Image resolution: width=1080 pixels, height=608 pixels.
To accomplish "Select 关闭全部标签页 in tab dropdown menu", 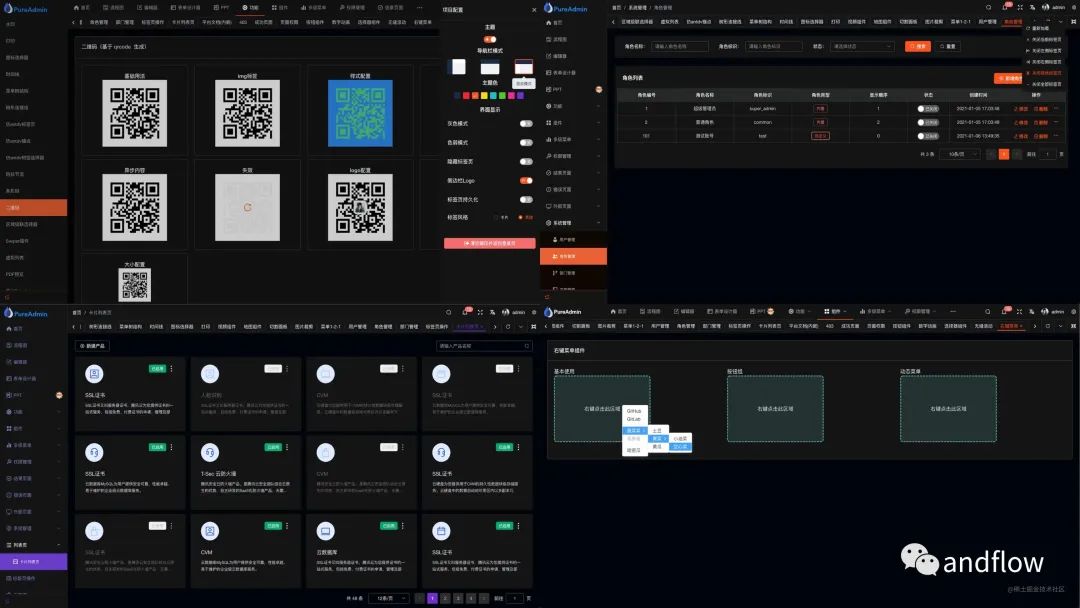I will (x=1044, y=84).
